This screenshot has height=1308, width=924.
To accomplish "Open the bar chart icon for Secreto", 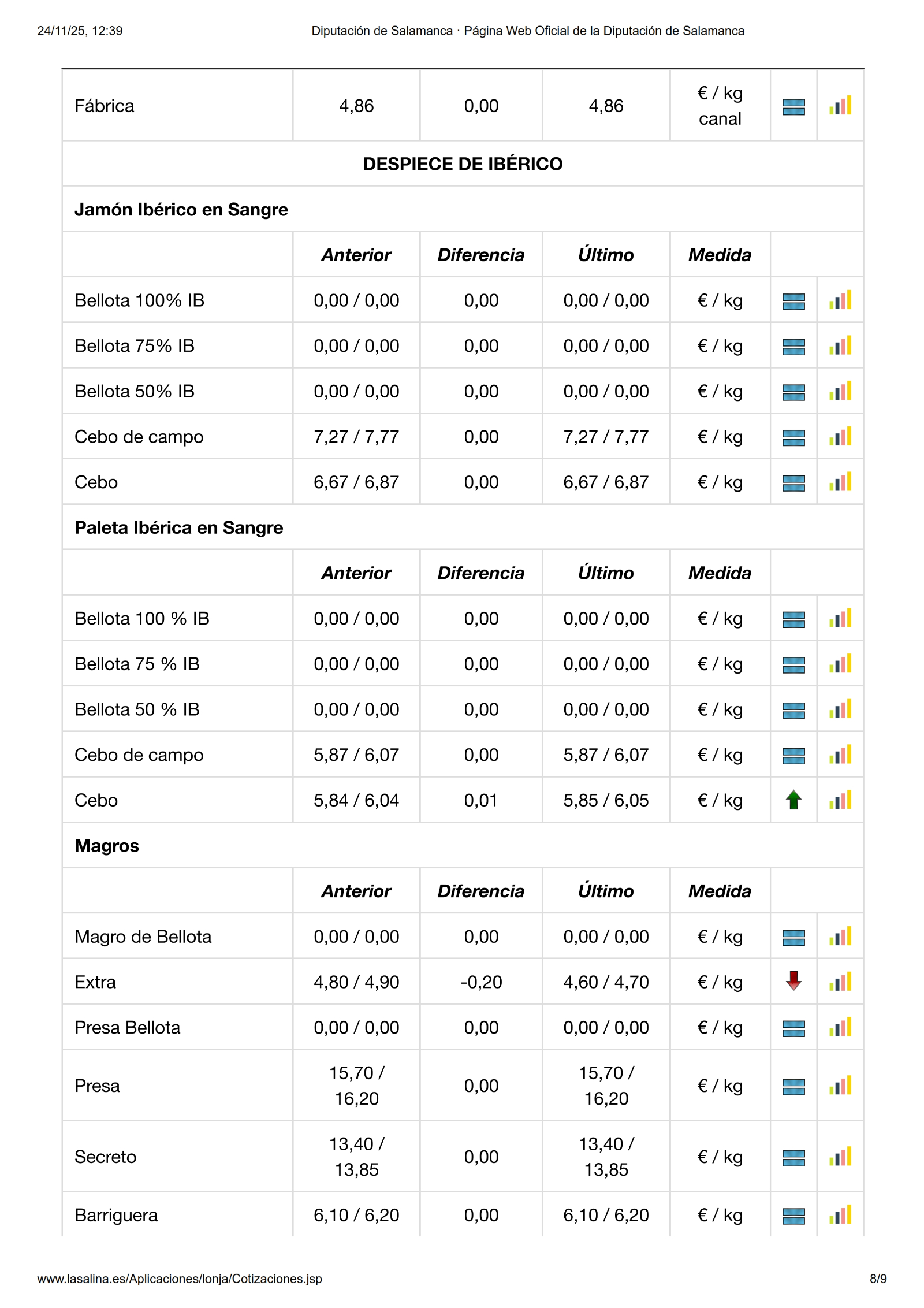I will click(x=840, y=1157).
